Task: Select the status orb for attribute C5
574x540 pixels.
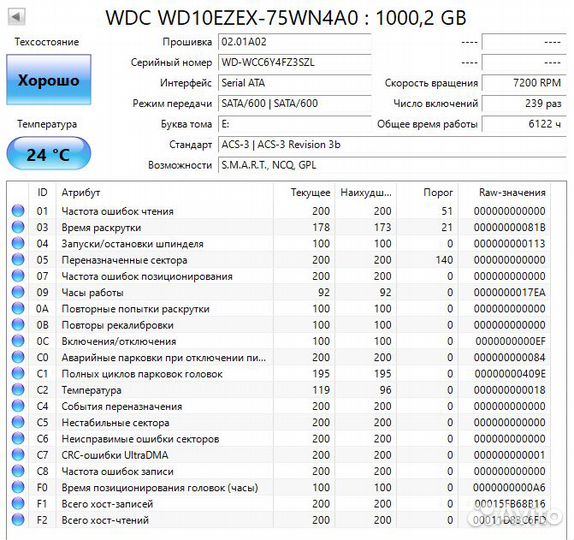Action: 18,422
